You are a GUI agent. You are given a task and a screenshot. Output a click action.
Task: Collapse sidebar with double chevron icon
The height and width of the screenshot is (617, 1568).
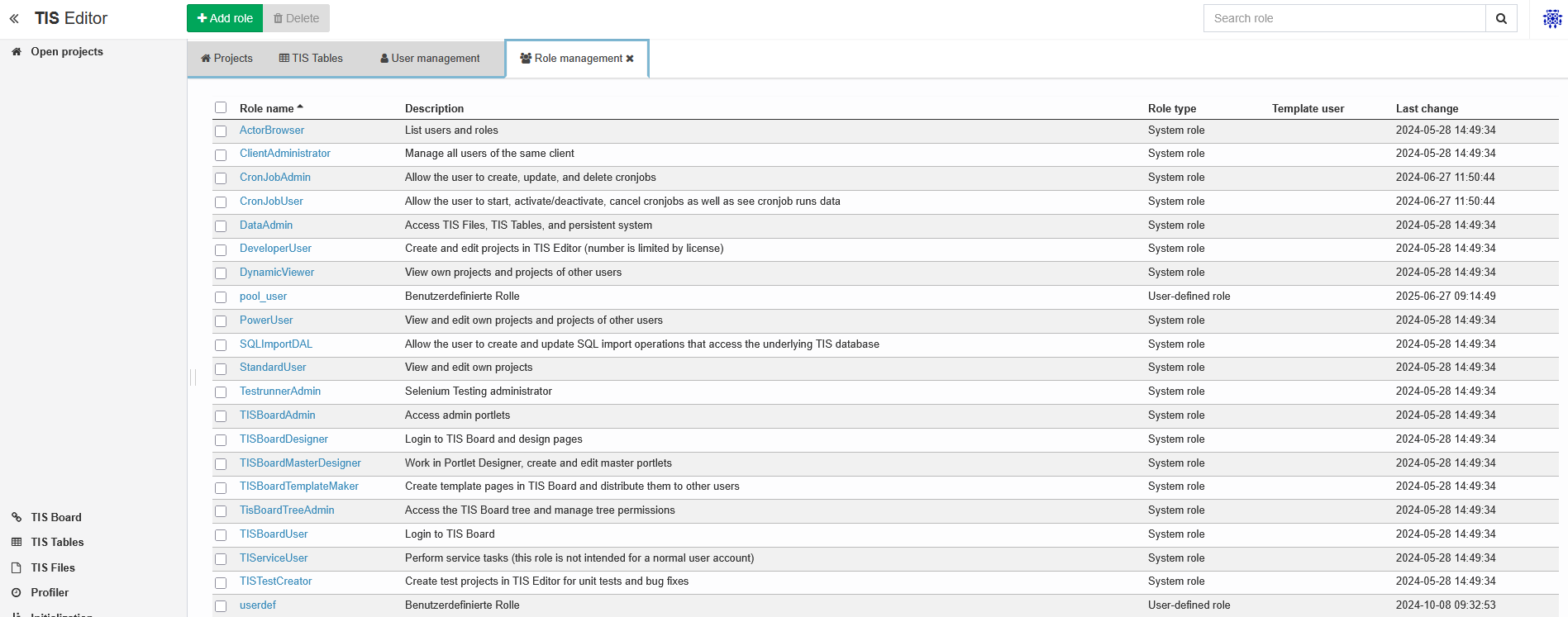(x=14, y=18)
